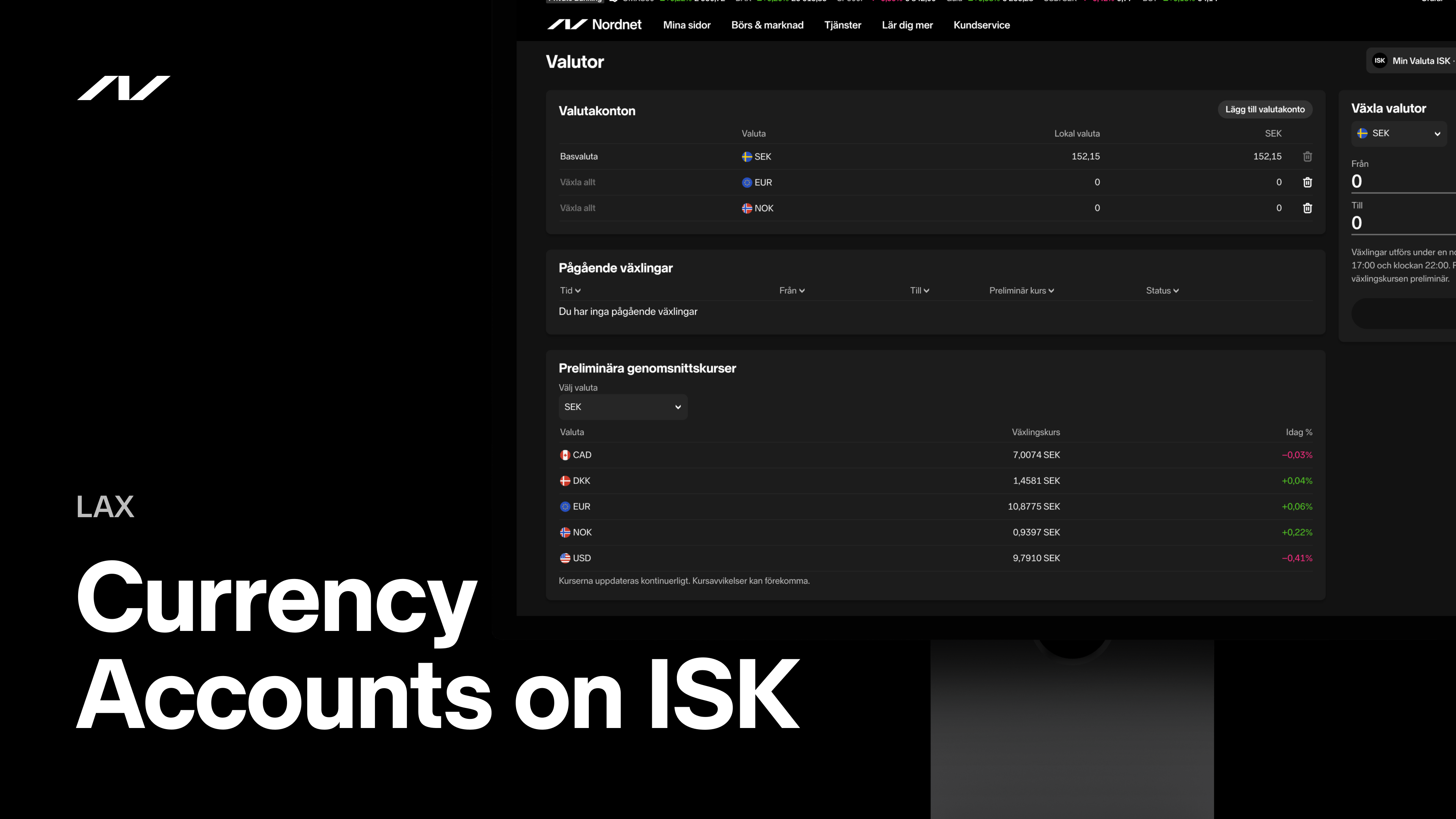Viewport: 1456px width, 819px height.
Task: Click the dark exchange button under Växla valutor
Action: coord(1403,314)
